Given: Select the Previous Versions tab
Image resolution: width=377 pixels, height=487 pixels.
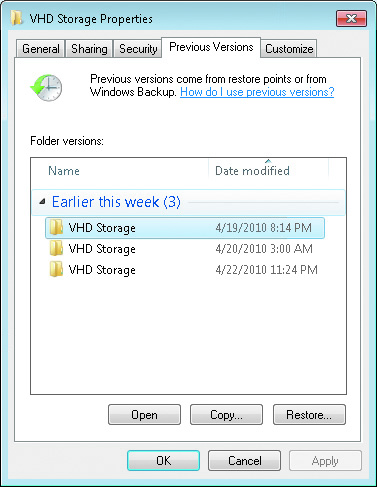Looking at the screenshot, I should (x=211, y=47).
